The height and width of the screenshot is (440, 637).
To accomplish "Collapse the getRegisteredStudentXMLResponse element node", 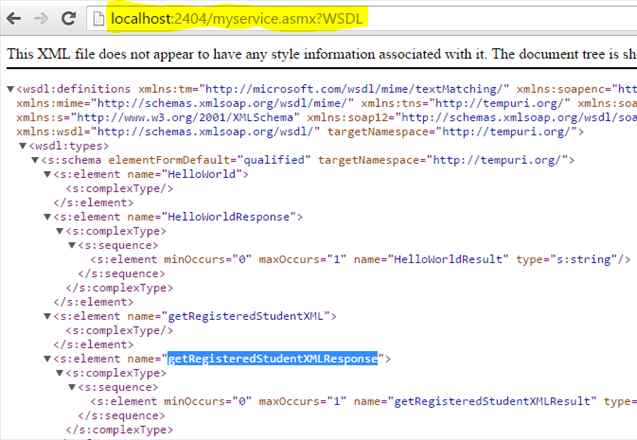I will point(47,359).
